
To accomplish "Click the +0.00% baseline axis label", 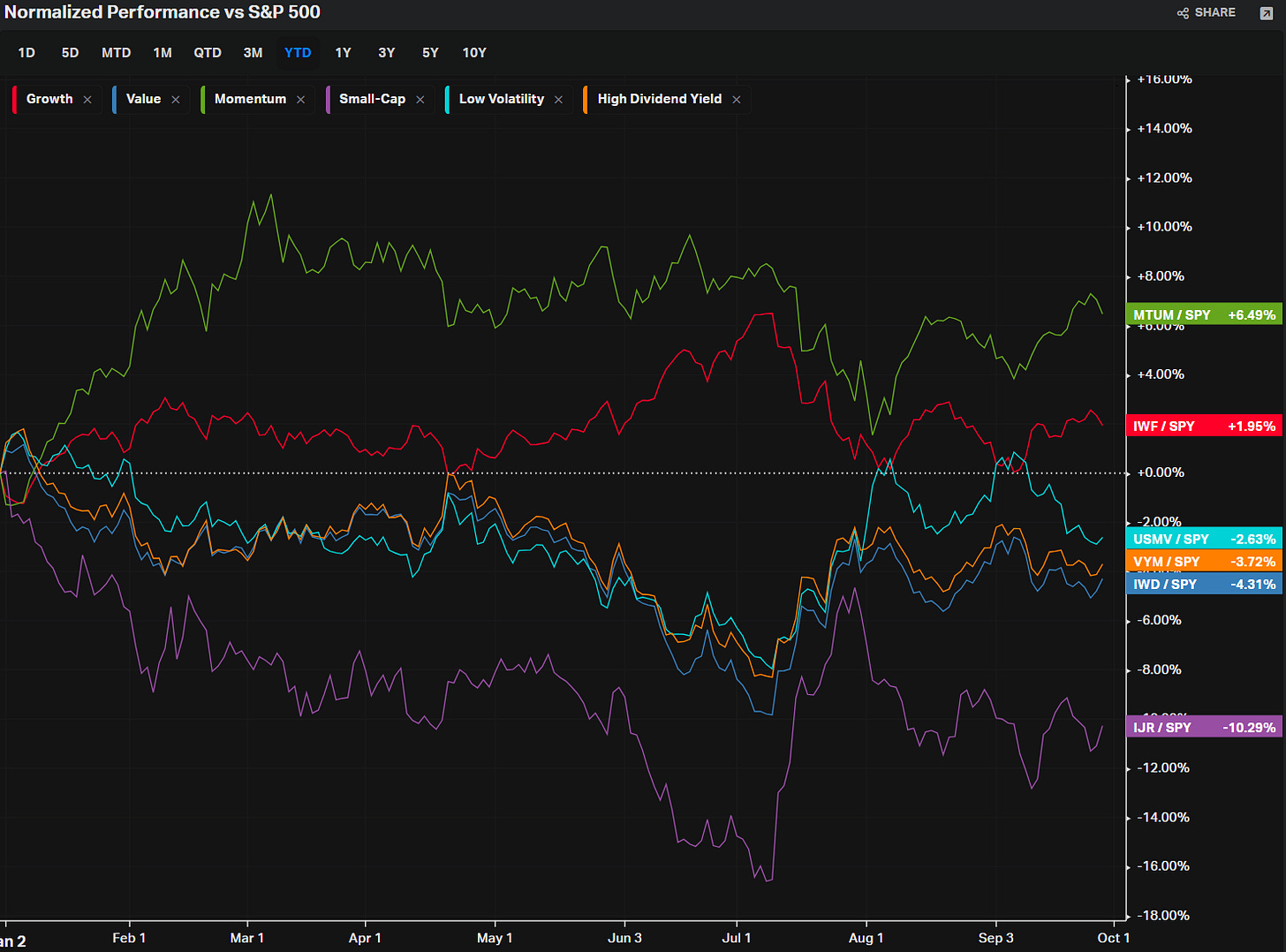I will 1161,472.
